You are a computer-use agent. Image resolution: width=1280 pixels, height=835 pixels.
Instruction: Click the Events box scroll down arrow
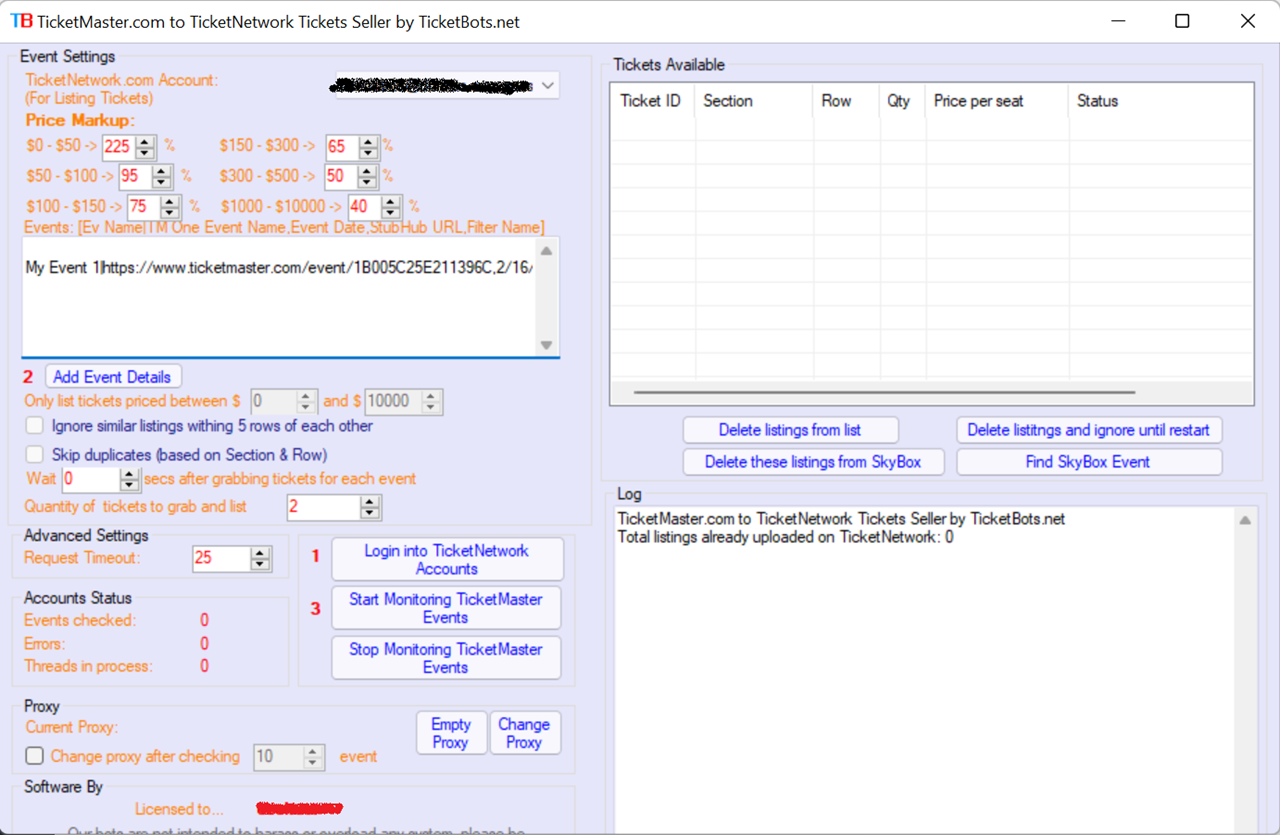tap(547, 345)
